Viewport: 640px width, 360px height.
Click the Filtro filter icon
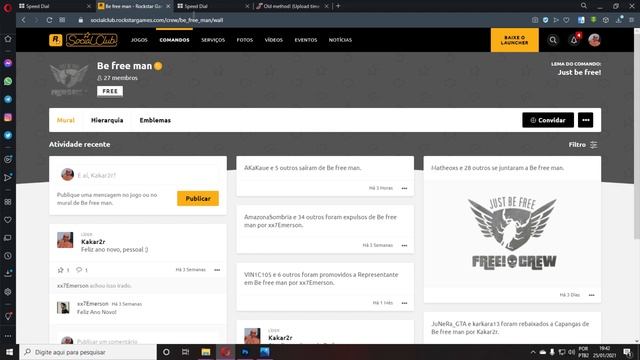[594, 144]
